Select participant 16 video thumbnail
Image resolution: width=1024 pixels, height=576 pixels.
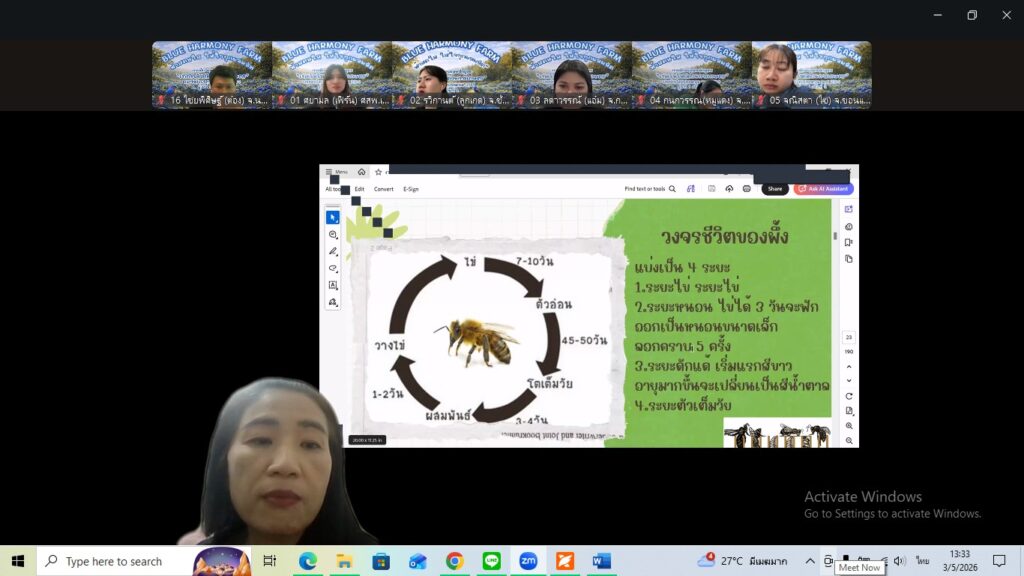pyautogui.click(x=212, y=74)
